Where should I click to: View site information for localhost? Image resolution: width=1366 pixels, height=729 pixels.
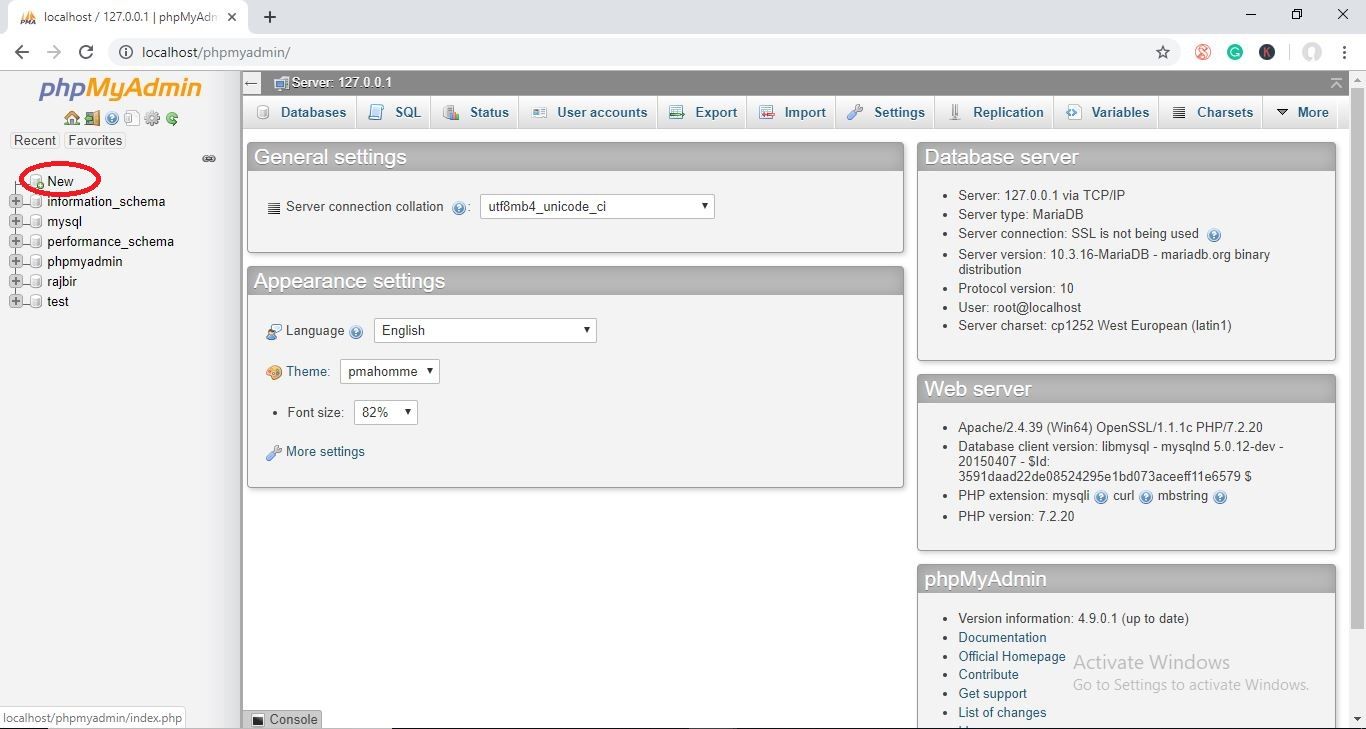coord(125,52)
